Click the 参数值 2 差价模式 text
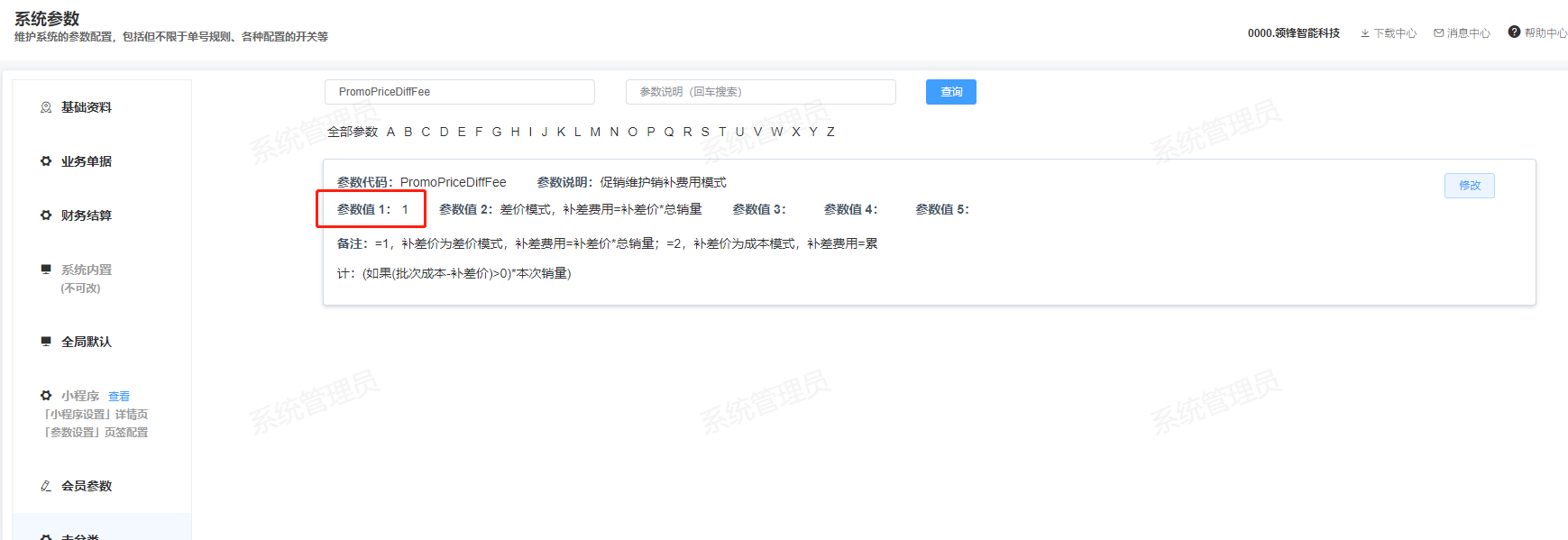The height and width of the screenshot is (540, 1568). [571, 209]
